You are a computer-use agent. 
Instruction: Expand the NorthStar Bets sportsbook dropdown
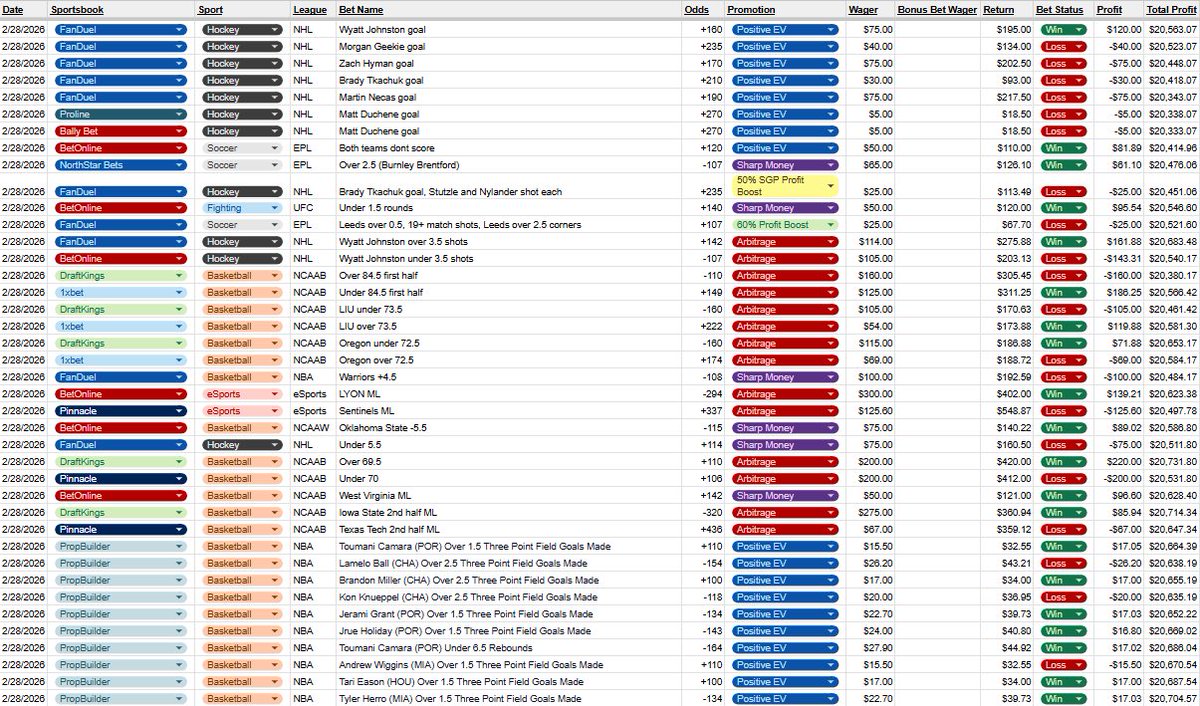[x=121, y=165]
